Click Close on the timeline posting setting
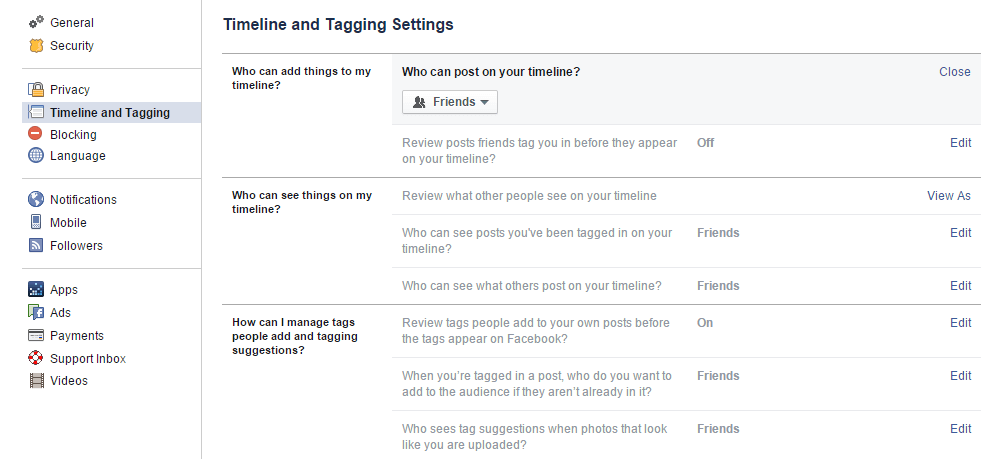The height and width of the screenshot is (459, 992). [955, 72]
